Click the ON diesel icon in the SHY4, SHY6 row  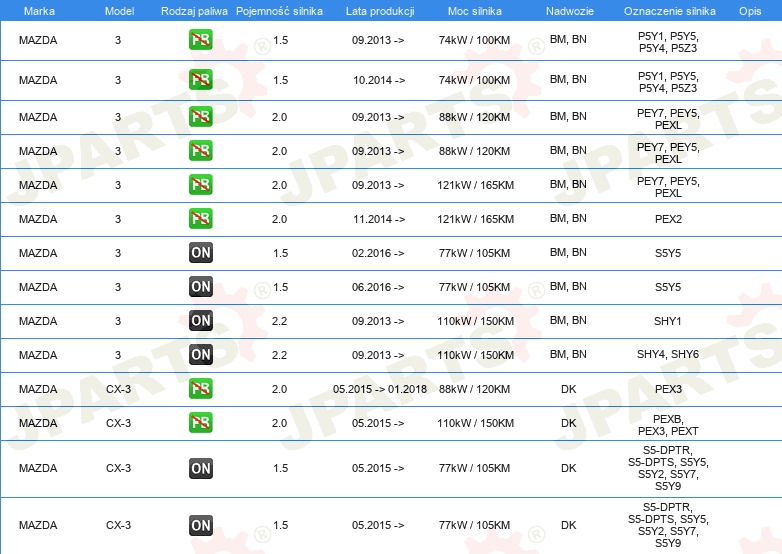[x=200, y=355]
